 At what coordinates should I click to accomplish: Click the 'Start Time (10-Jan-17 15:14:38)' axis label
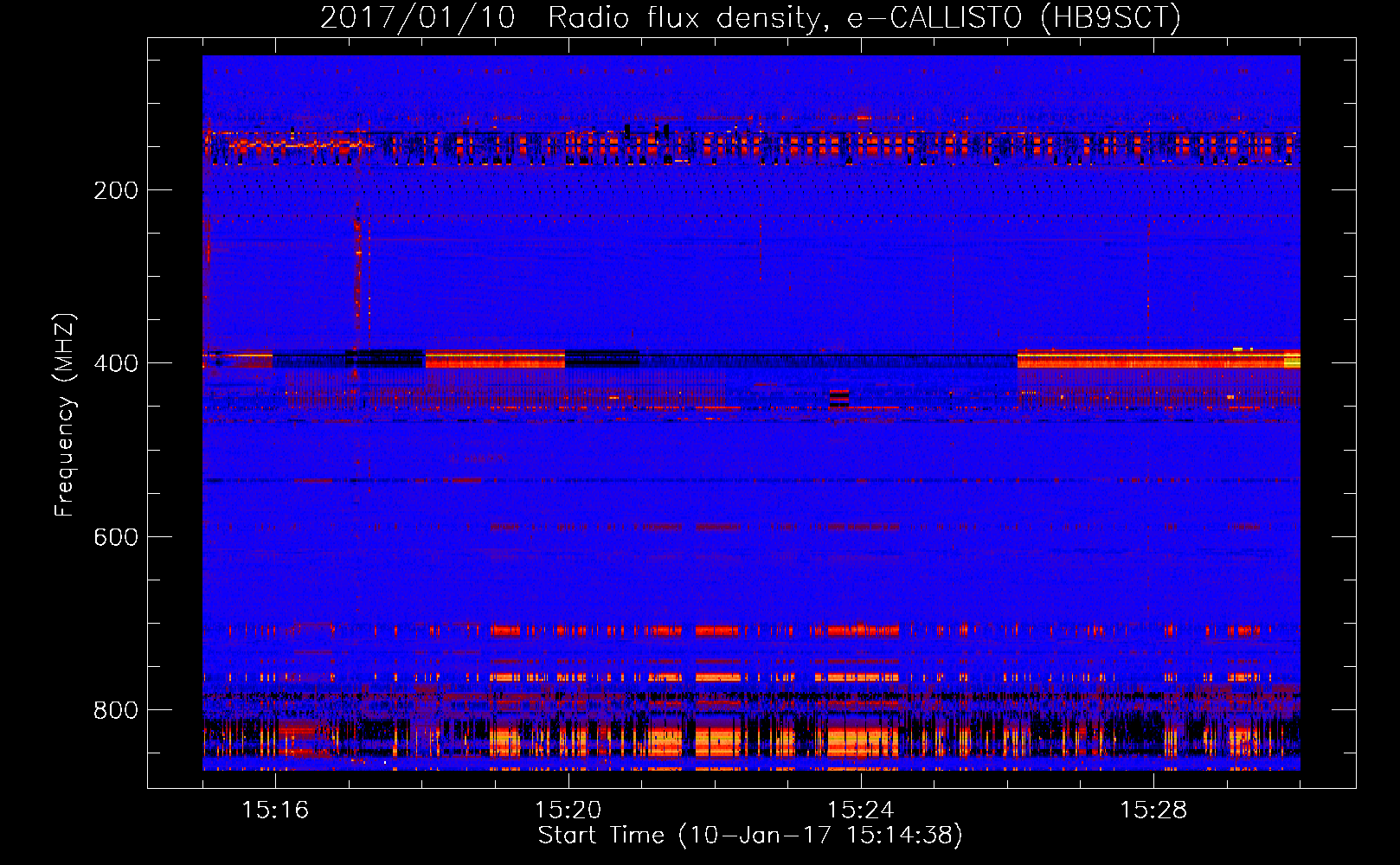[x=750, y=836]
